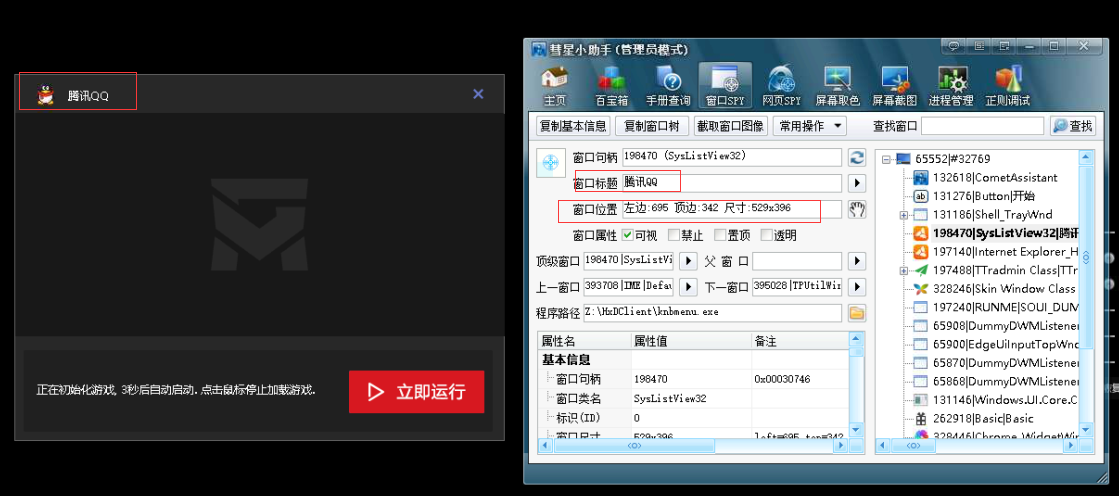This screenshot has width=1119, height=496.
Task: Click the property table horizontal scrollbar thumb
Action: [634, 445]
